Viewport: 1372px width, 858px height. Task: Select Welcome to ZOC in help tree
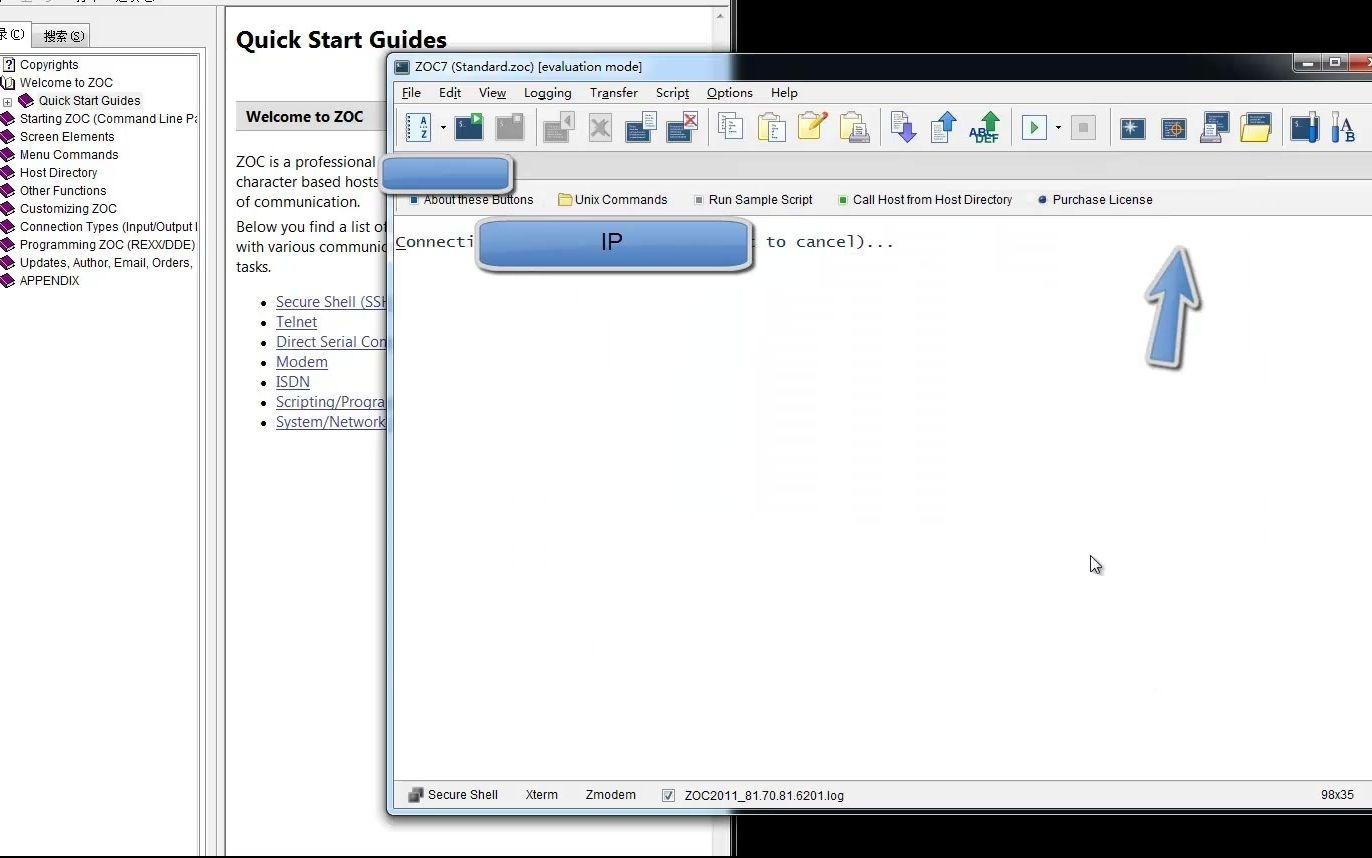(66, 83)
